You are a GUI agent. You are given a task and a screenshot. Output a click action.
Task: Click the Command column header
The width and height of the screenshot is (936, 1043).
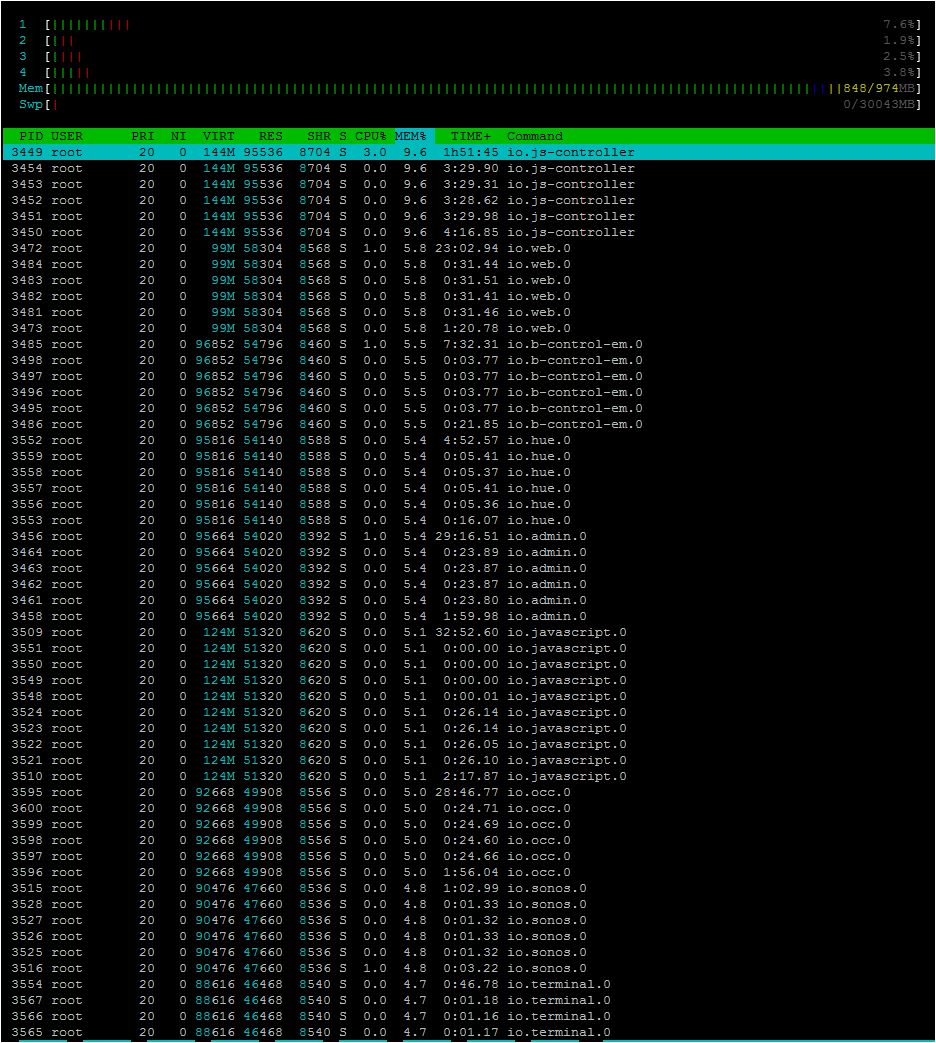(535, 136)
